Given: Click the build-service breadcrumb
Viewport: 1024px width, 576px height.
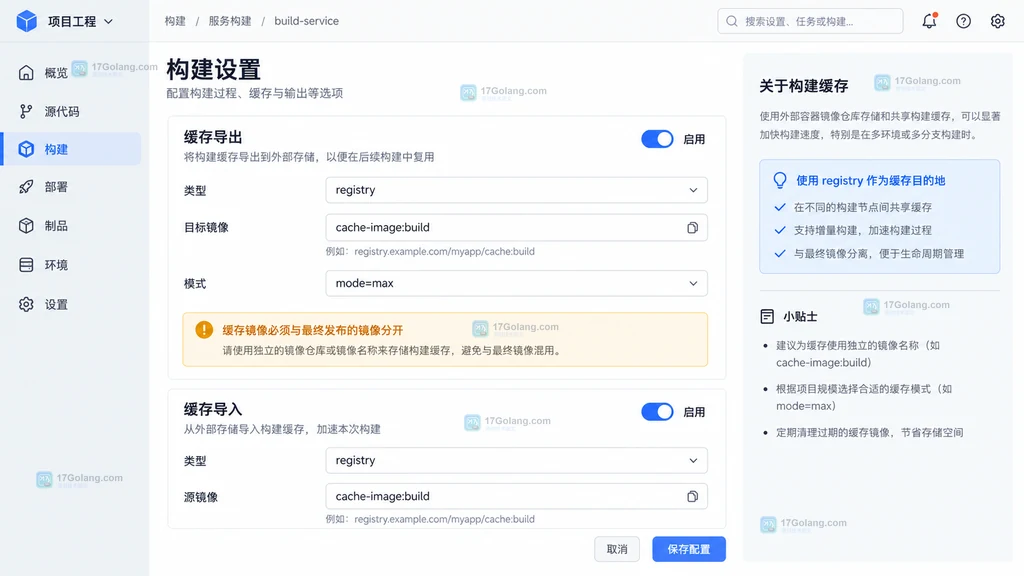Looking at the screenshot, I should coord(306,21).
